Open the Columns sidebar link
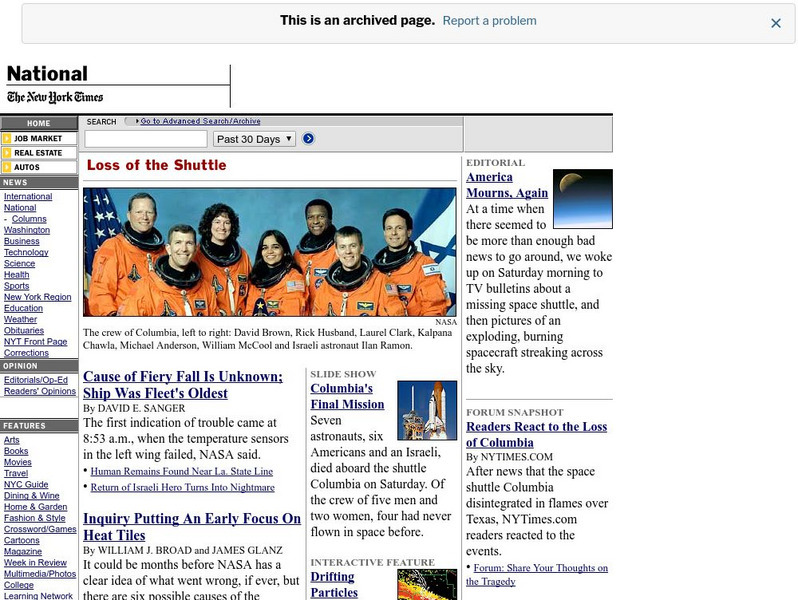Image resolution: width=798 pixels, height=600 pixels. [29, 219]
